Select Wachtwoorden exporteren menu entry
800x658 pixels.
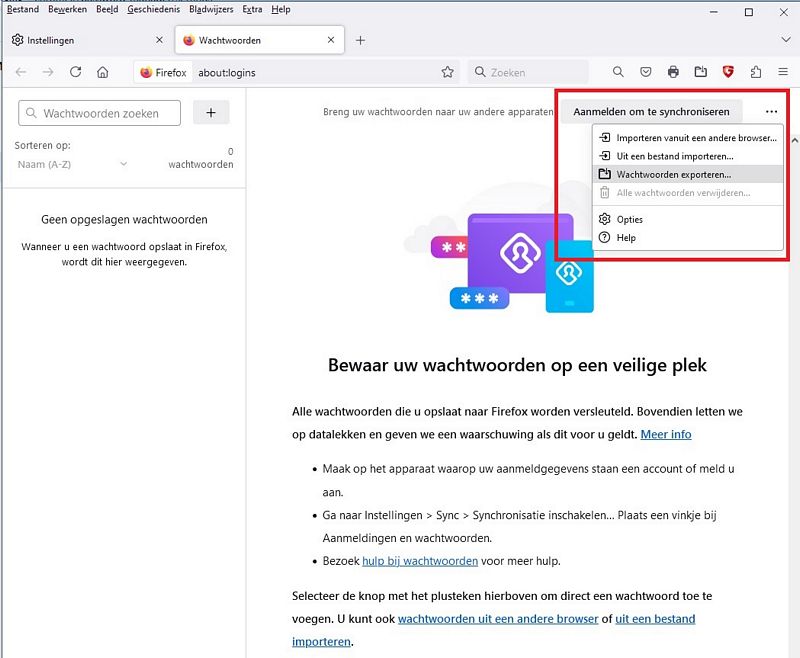point(688,174)
